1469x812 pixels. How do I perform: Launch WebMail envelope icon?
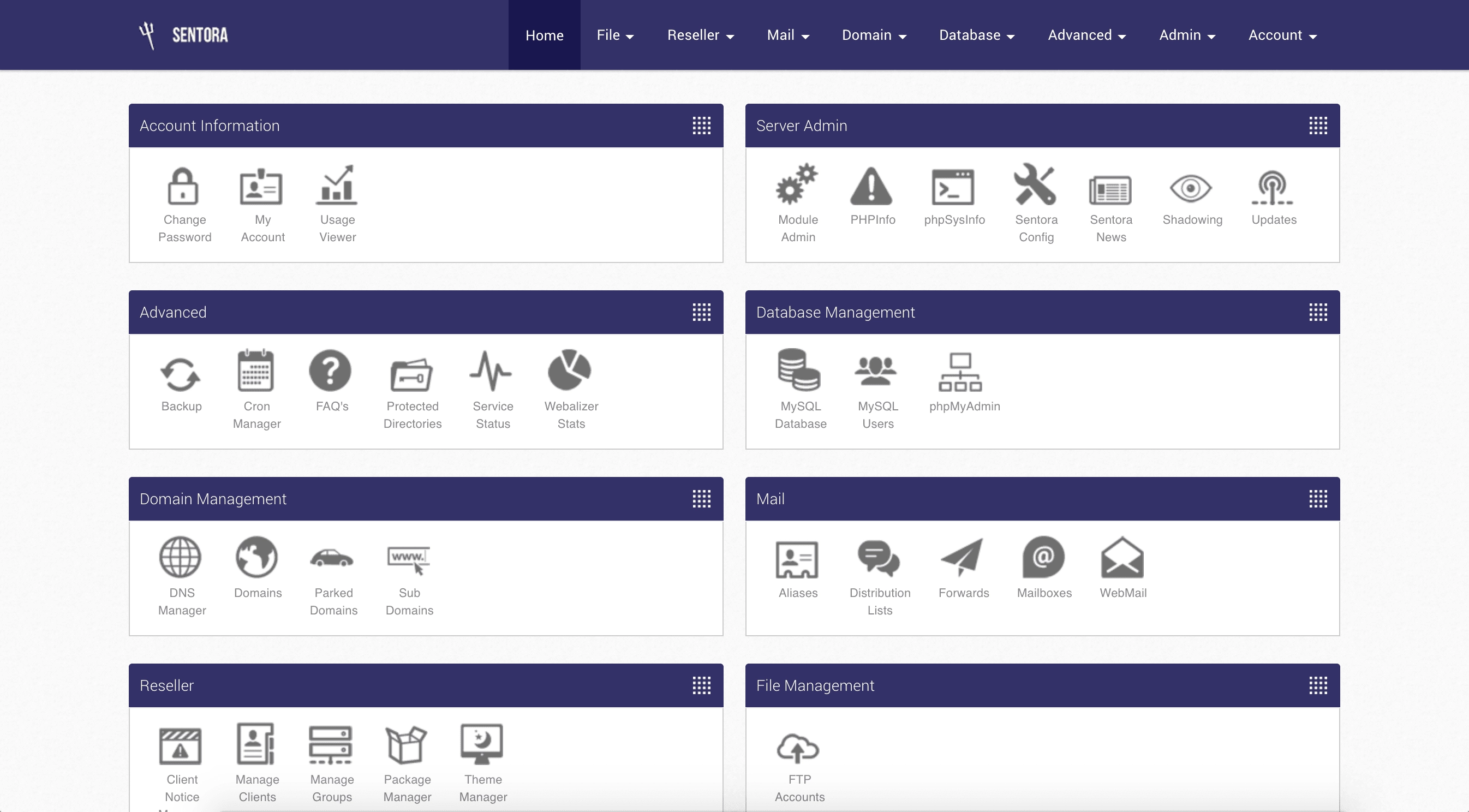coord(1122,558)
